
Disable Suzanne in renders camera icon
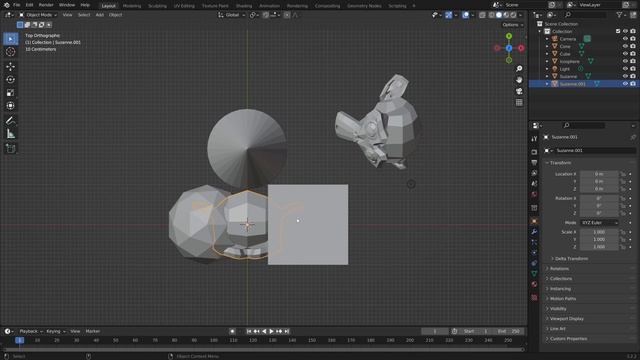633,76
